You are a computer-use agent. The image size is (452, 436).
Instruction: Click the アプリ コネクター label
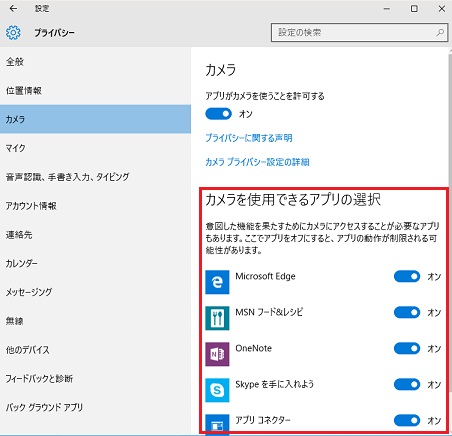263,420
